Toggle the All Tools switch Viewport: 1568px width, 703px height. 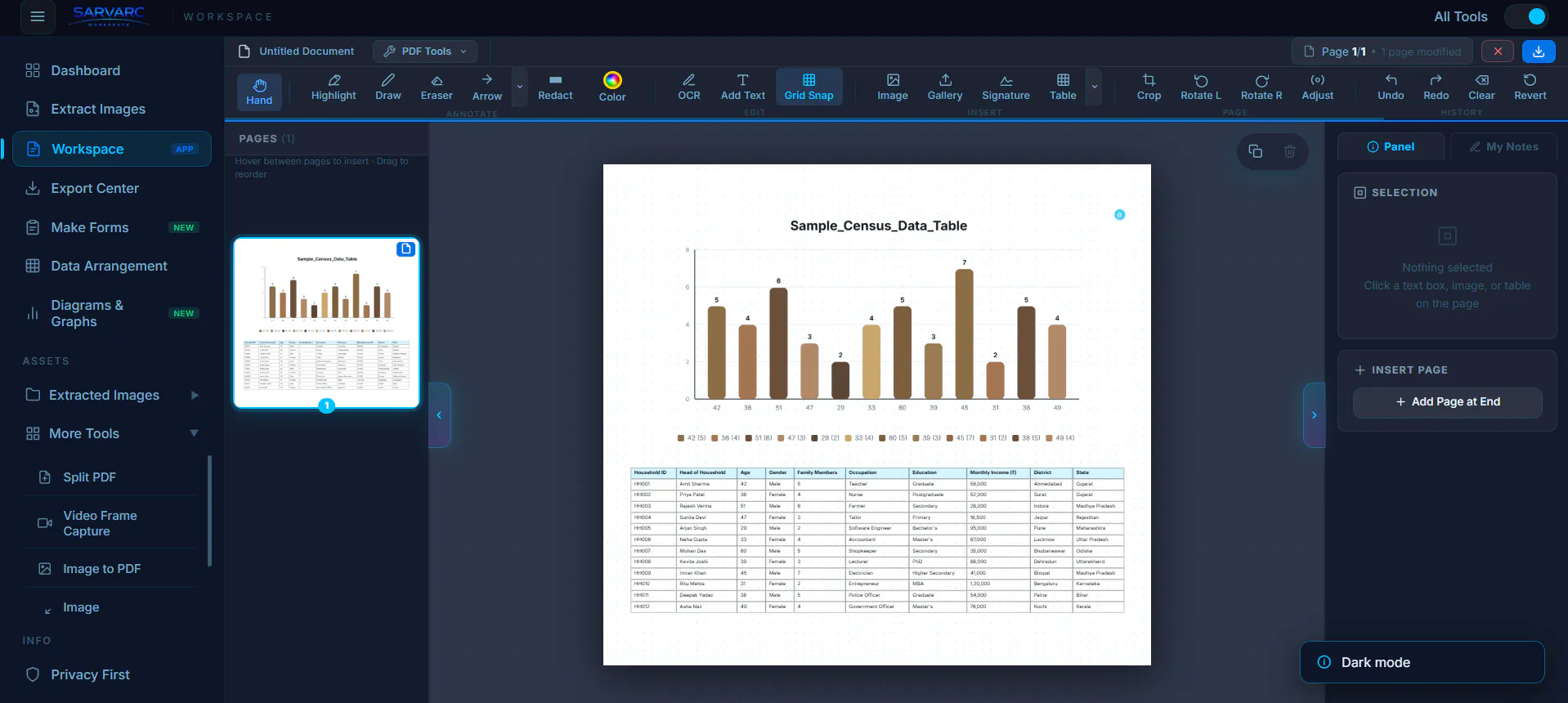click(1526, 16)
